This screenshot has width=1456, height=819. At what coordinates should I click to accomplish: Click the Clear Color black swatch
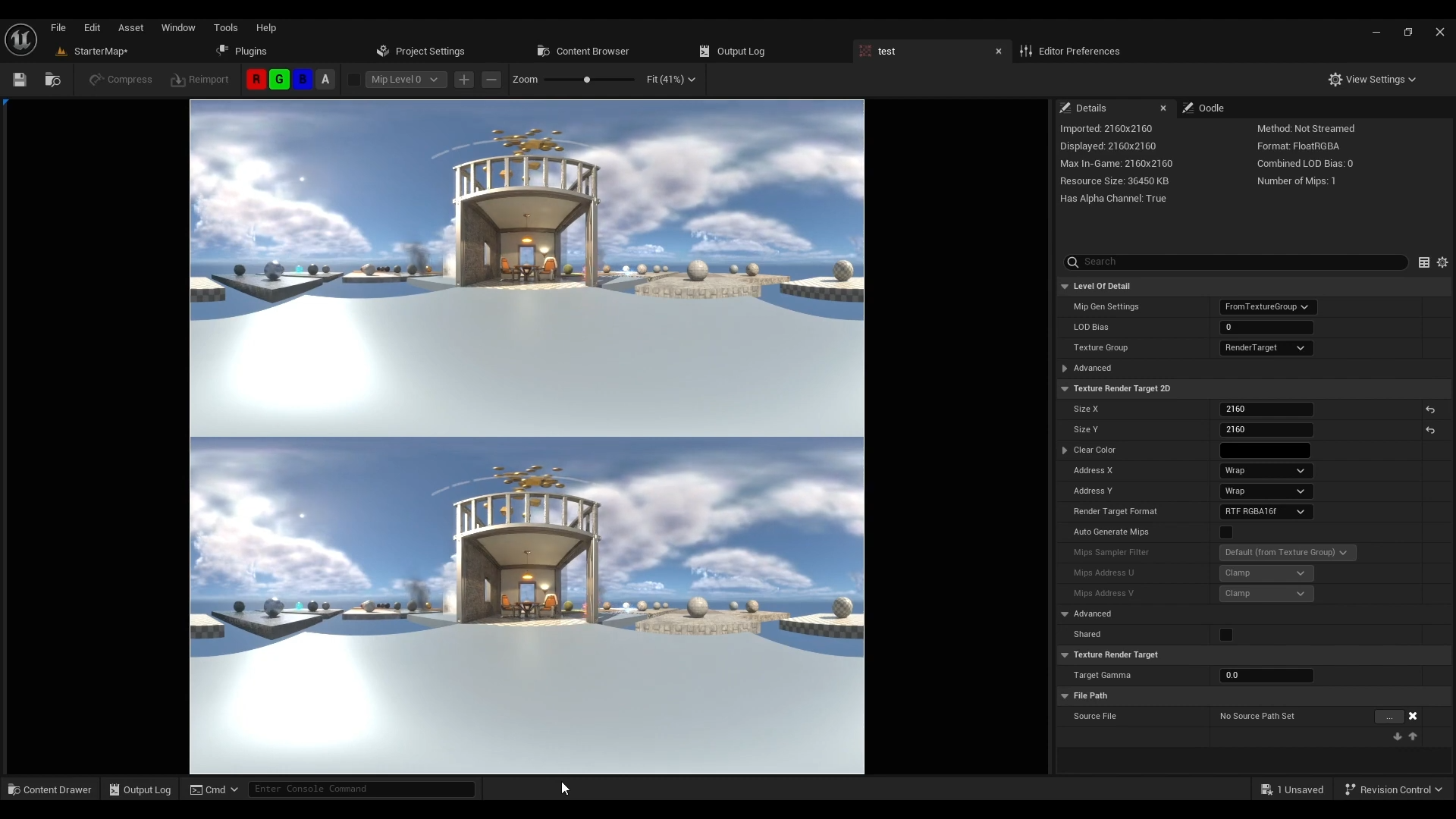point(1265,450)
